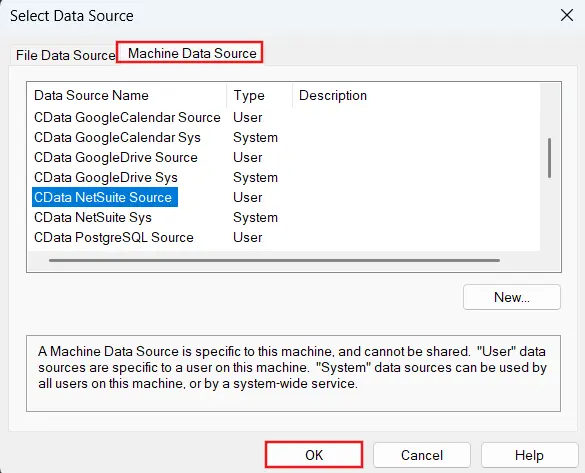This screenshot has width=585, height=473.
Task: Open Help for data sources
Action: [x=529, y=455]
